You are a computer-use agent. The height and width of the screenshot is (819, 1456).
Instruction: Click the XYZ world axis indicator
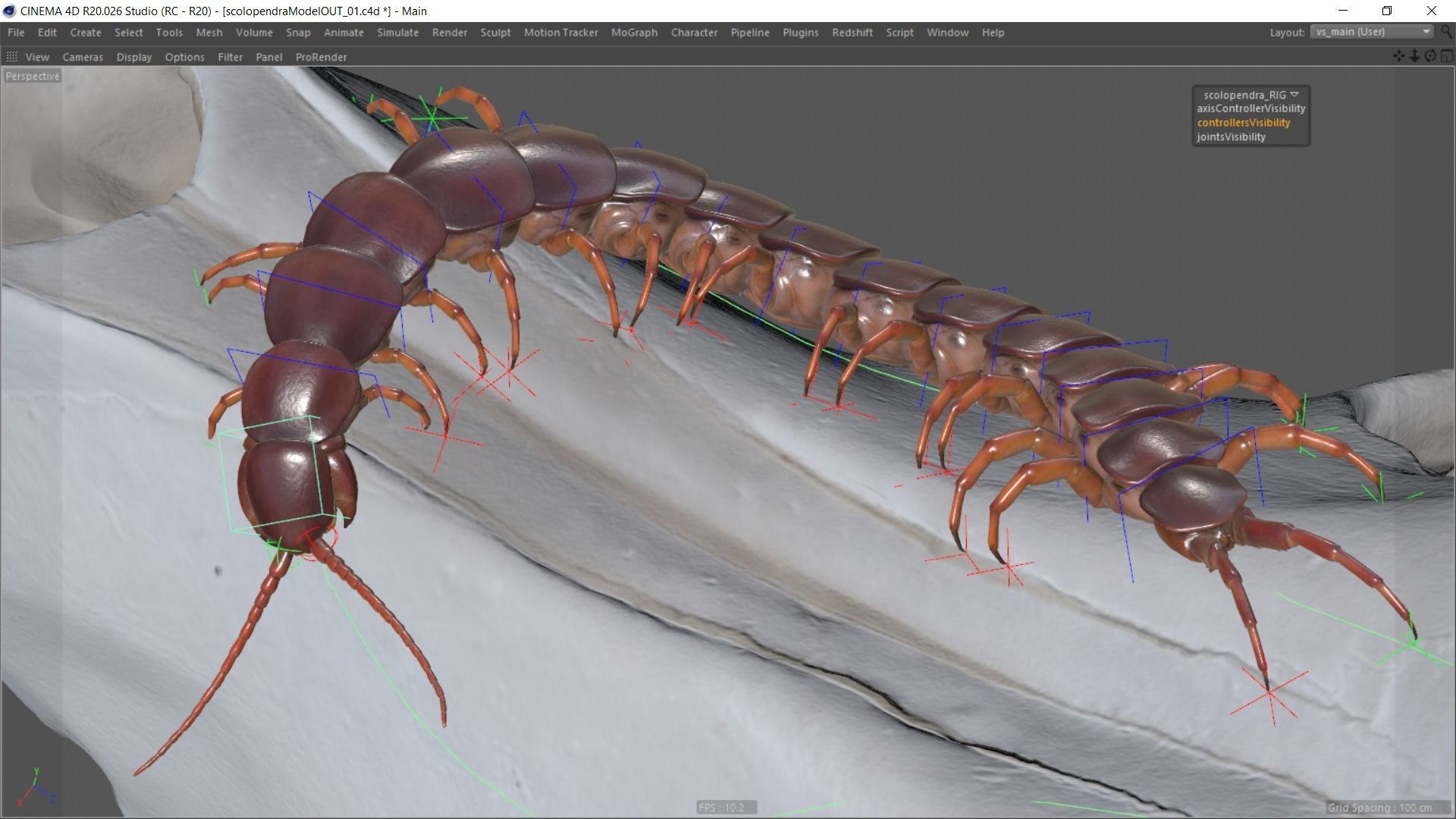coord(36,787)
